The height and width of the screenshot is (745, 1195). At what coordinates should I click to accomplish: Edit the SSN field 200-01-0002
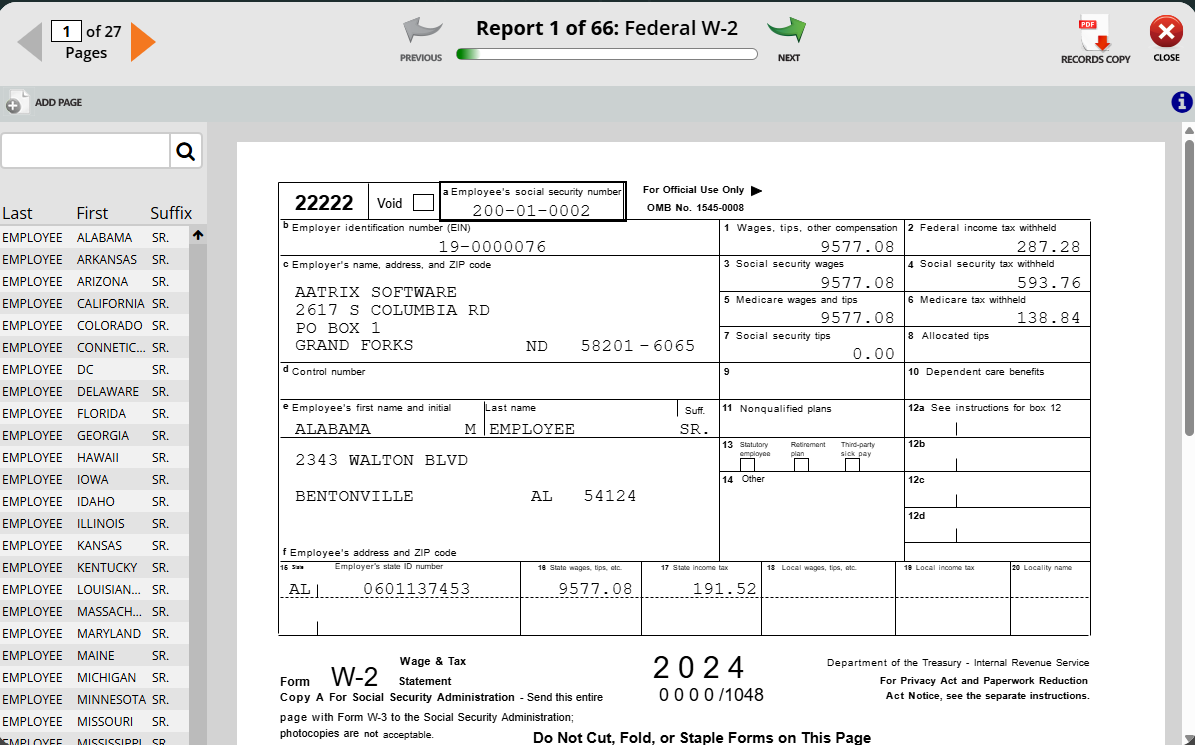[x=532, y=210]
